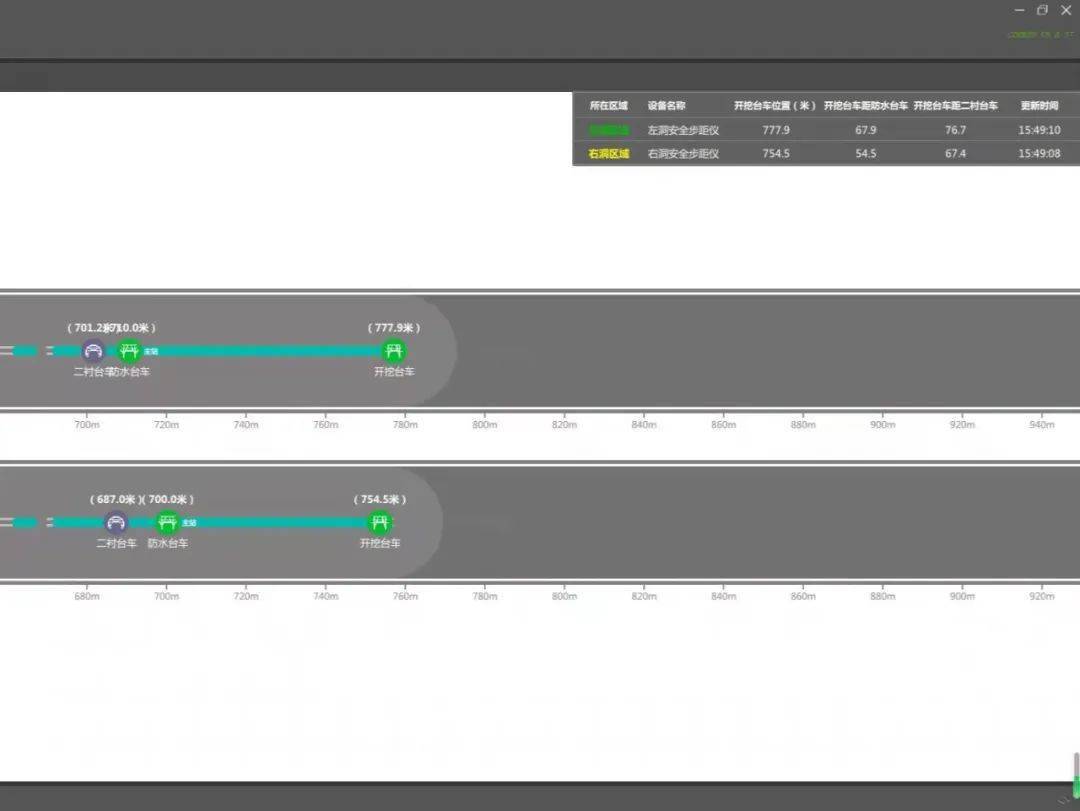Click the restore window icon in title bar
The image size is (1080, 811).
[1042, 10]
